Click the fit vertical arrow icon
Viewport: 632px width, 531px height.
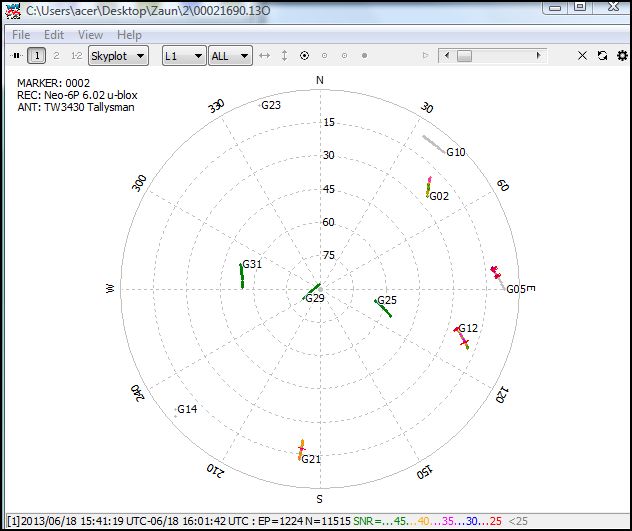tap(284, 56)
